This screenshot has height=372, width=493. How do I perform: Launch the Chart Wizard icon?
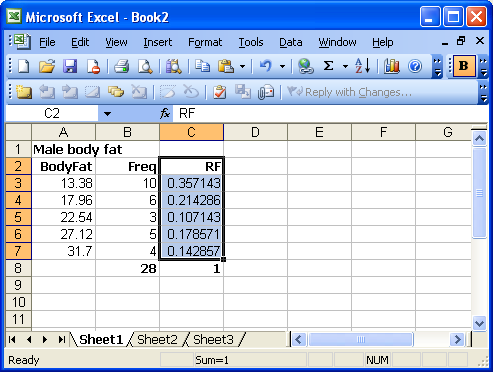coord(392,66)
